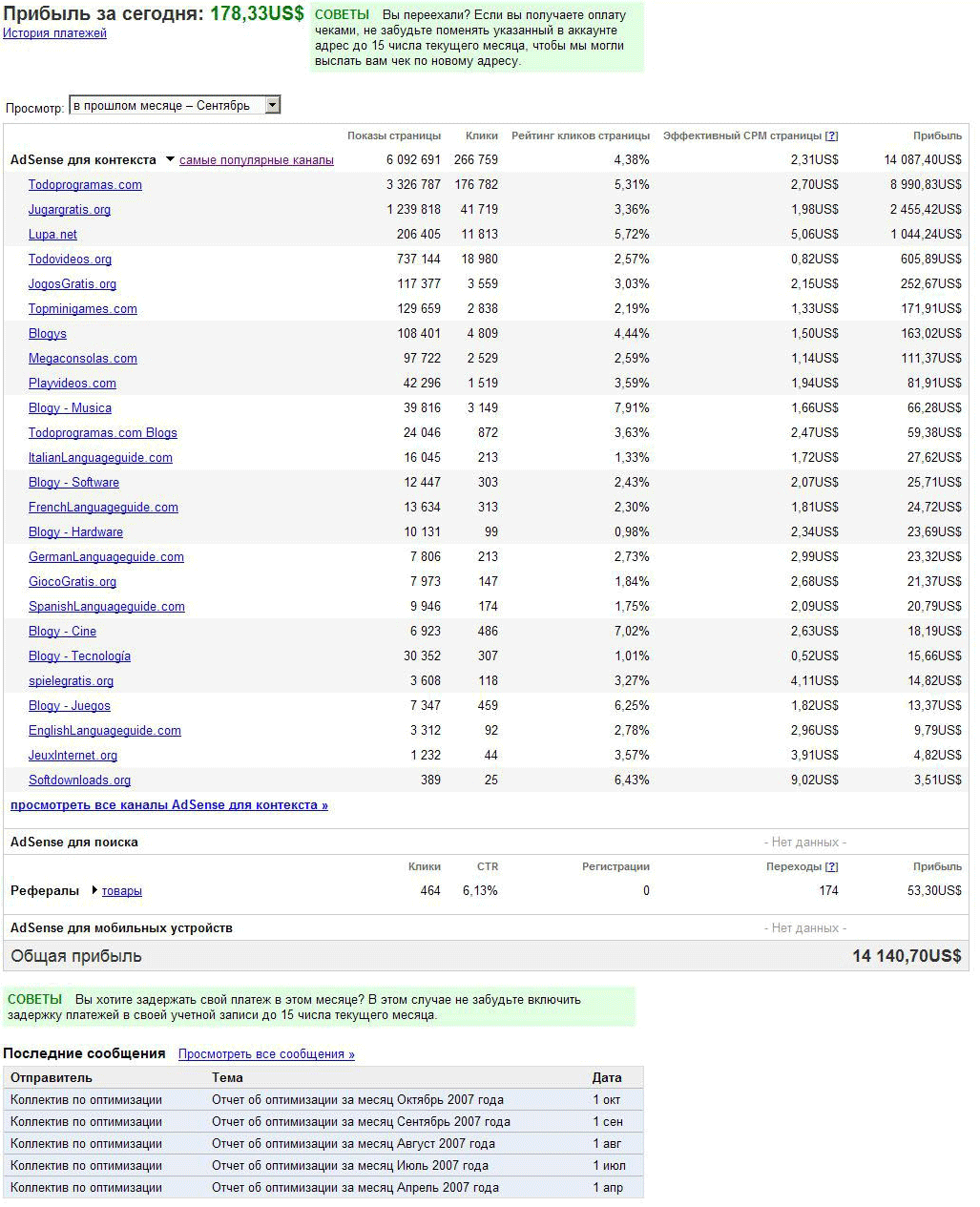Open the товары referrals link
The image size is (980, 1207).
[x=122, y=891]
